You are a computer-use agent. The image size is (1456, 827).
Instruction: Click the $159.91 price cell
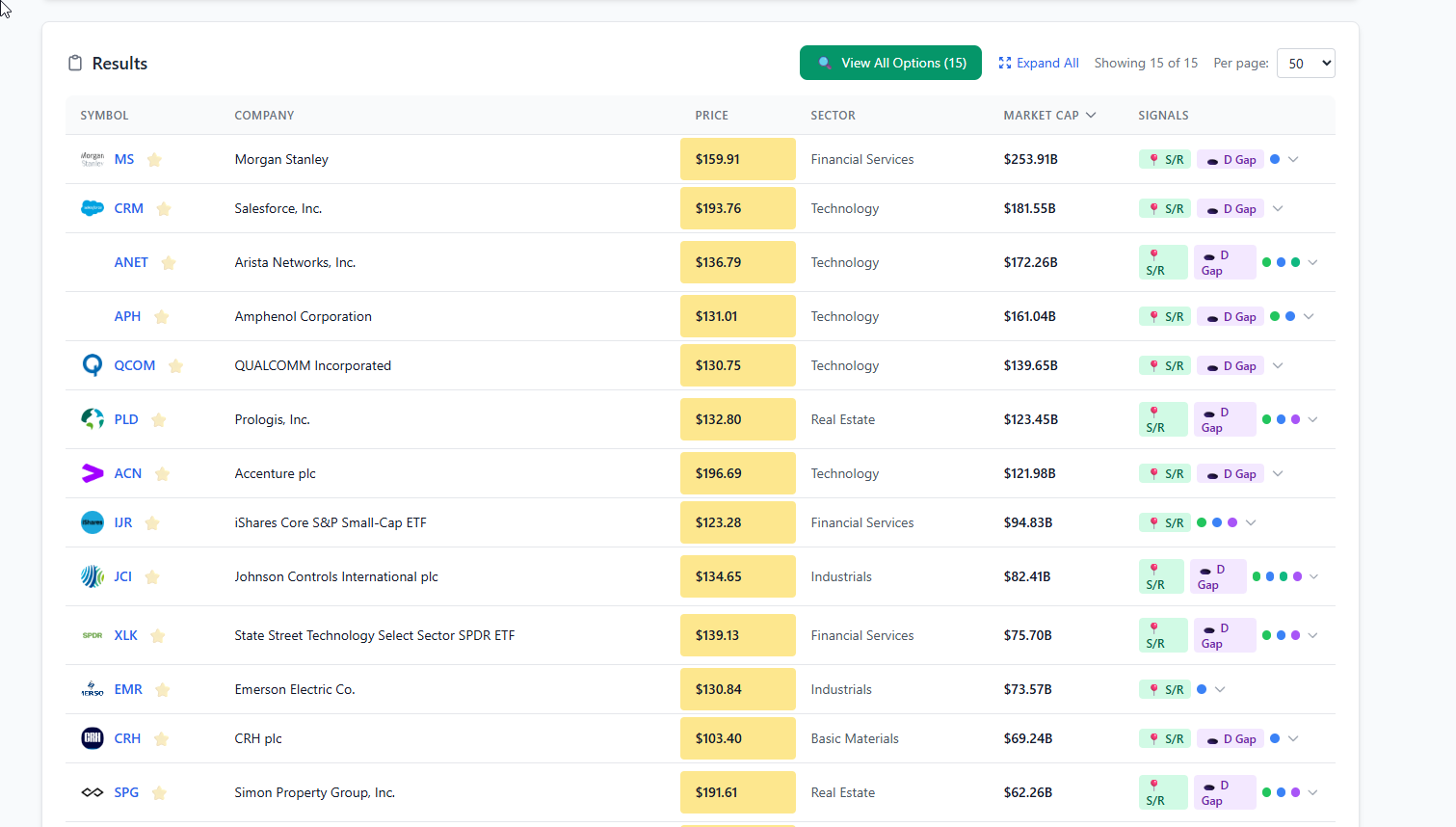click(x=738, y=159)
